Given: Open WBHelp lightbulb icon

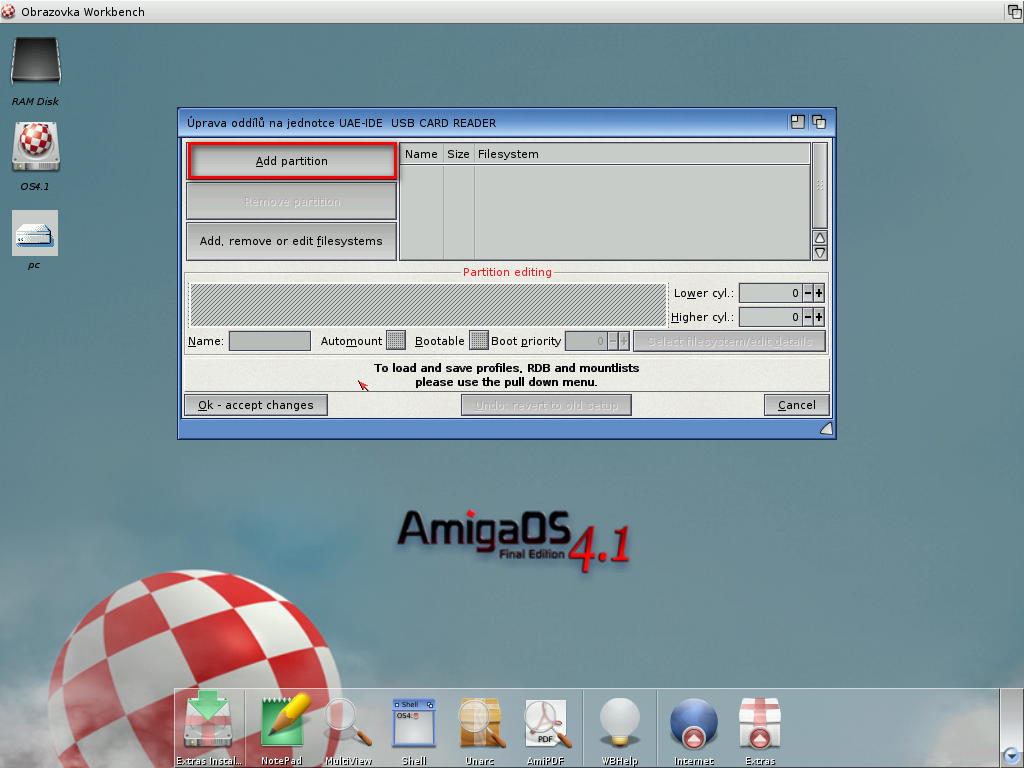Looking at the screenshot, I should point(619,722).
